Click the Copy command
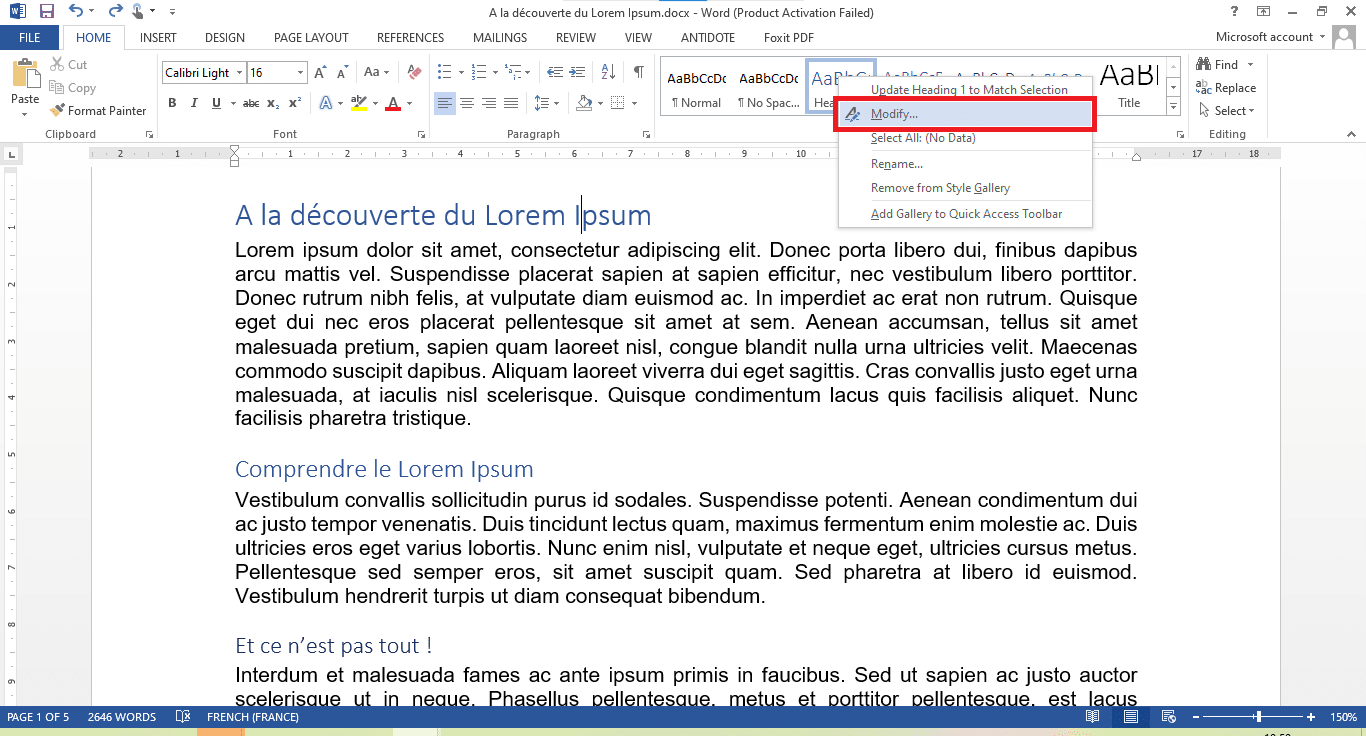1366x736 pixels. click(73, 88)
